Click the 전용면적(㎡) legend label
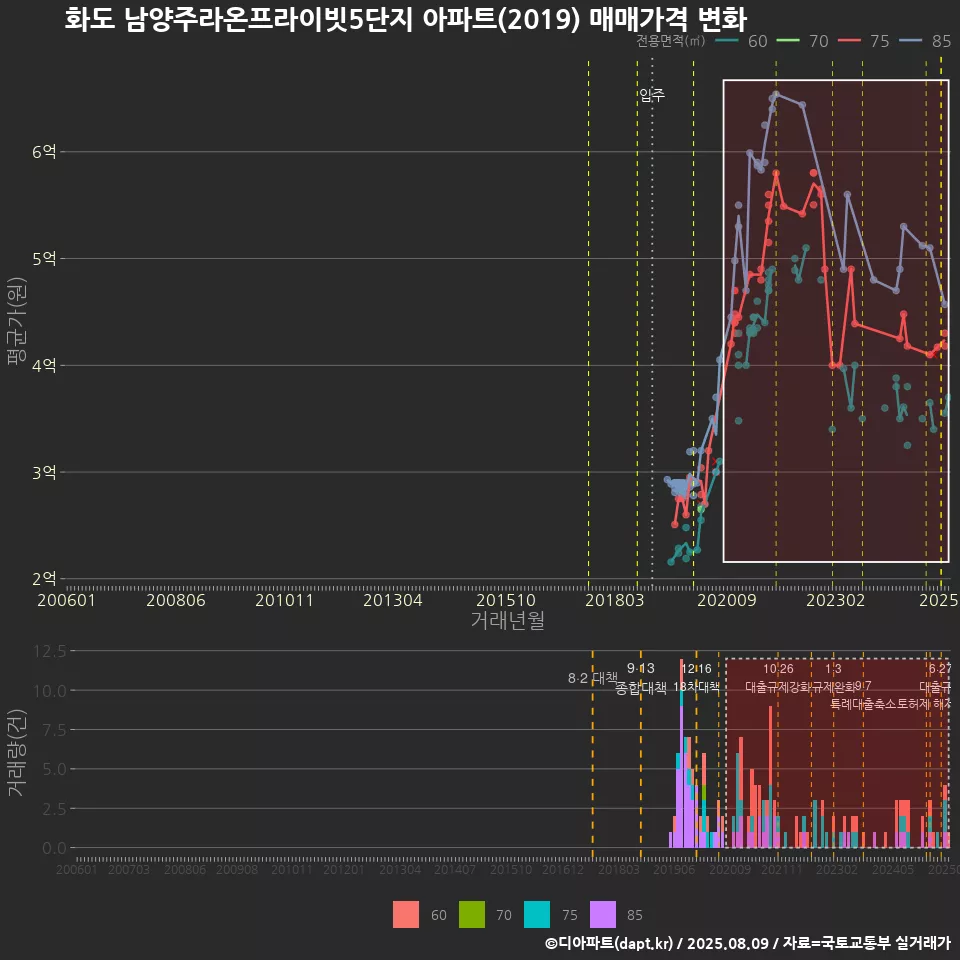Screen dimensions: 960x960 670,41
